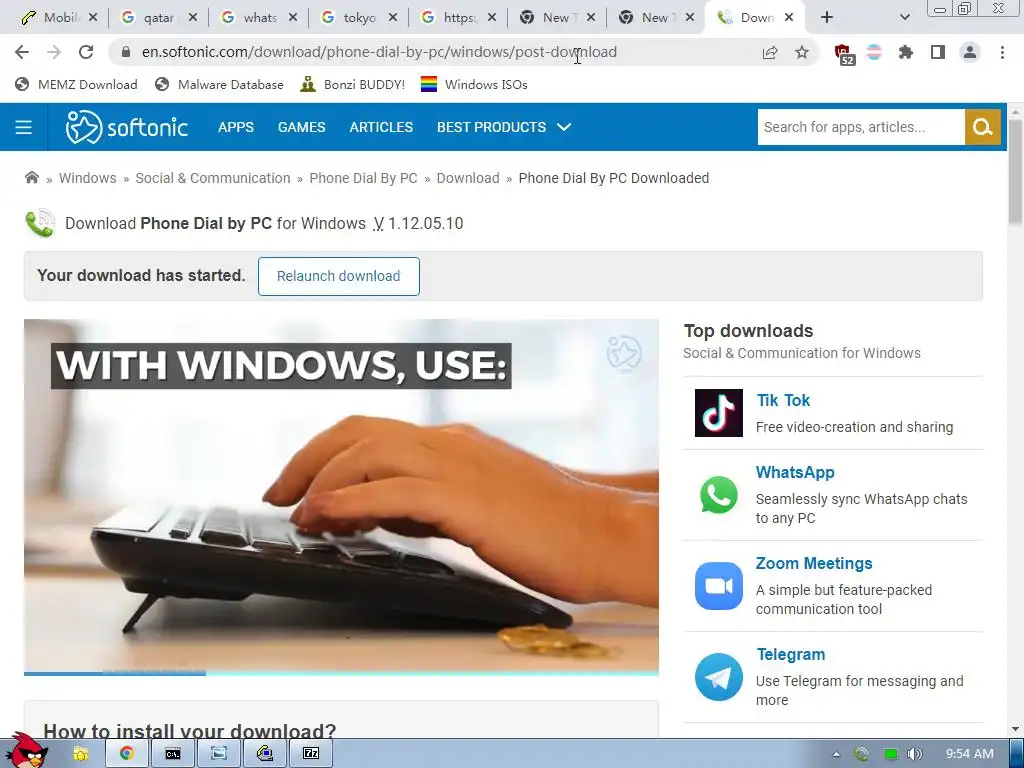Expand the Best Products dropdown
The image size is (1024, 768).
click(x=504, y=127)
